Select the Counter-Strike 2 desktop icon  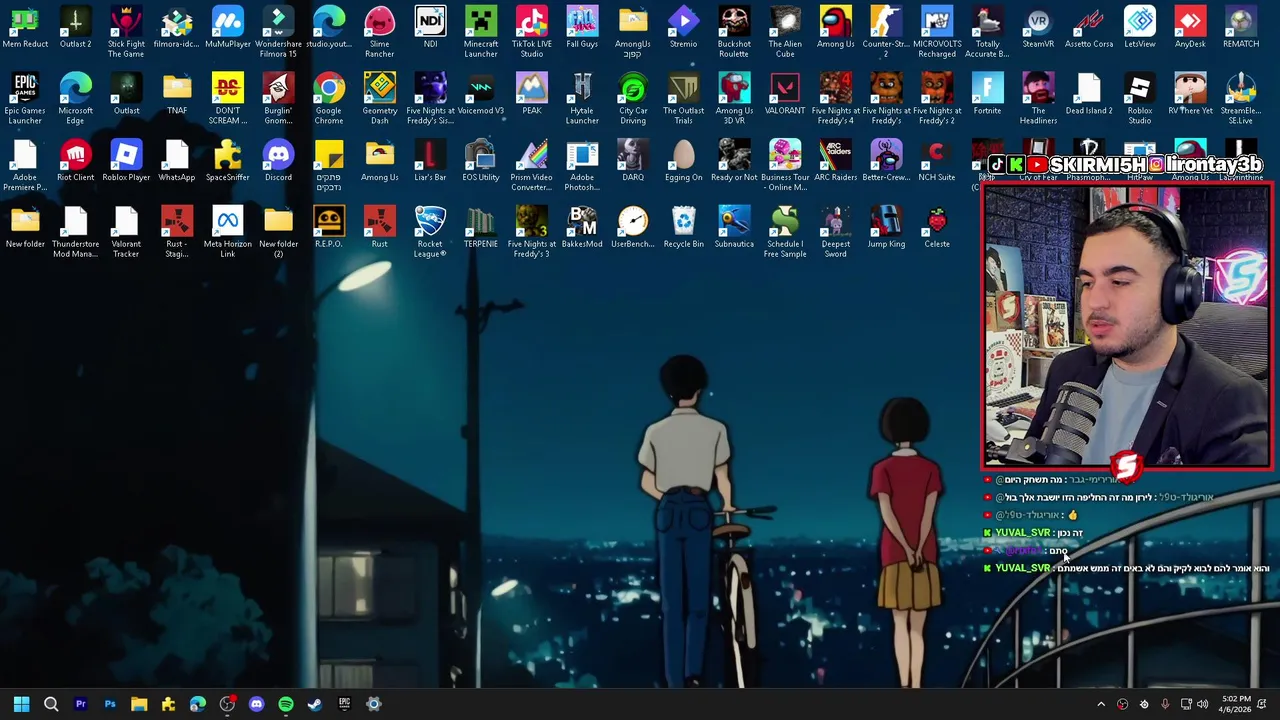(x=886, y=31)
